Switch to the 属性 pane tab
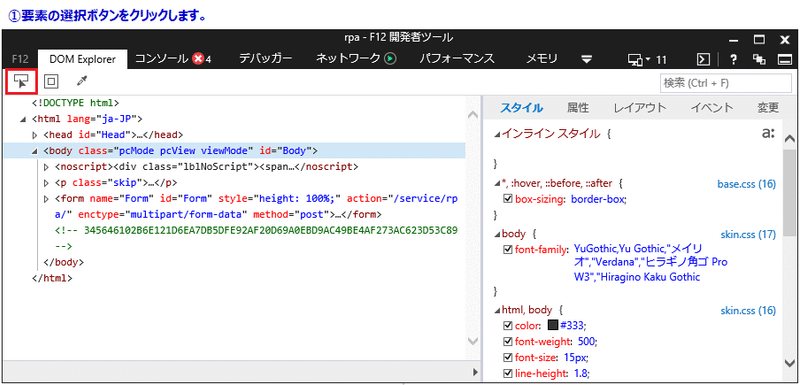Viewport: 800px width, 385px height. [x=578, y=108]
